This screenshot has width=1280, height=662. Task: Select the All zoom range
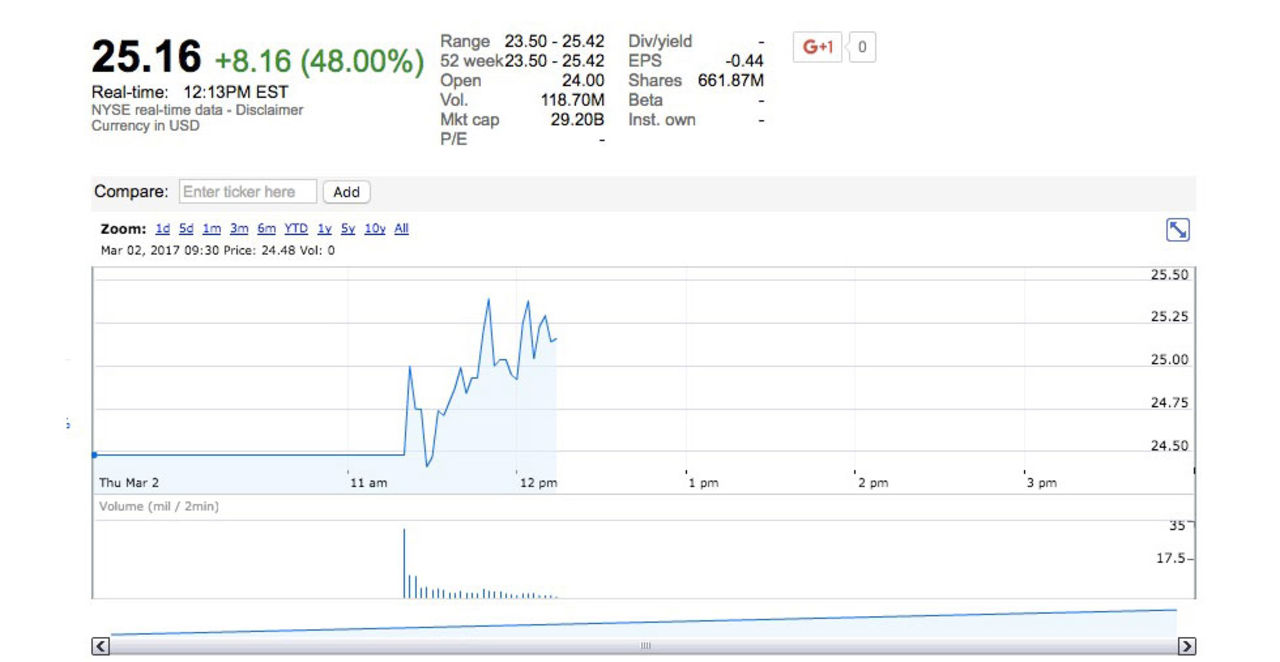coord(401,229)
